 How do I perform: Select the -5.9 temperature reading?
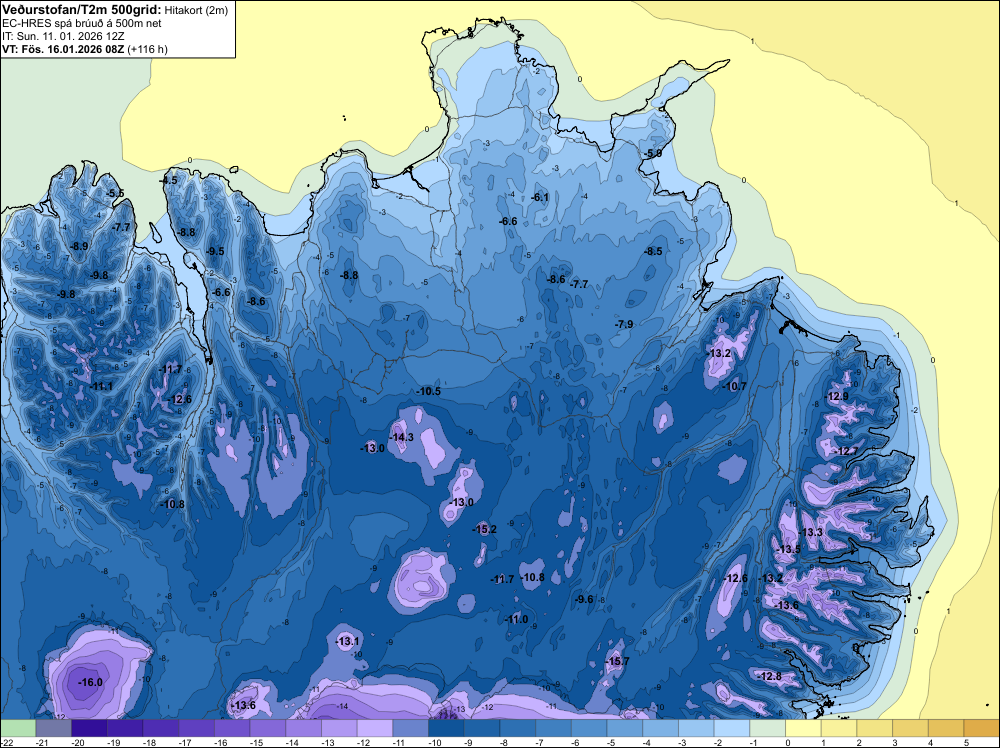(652, 154)
